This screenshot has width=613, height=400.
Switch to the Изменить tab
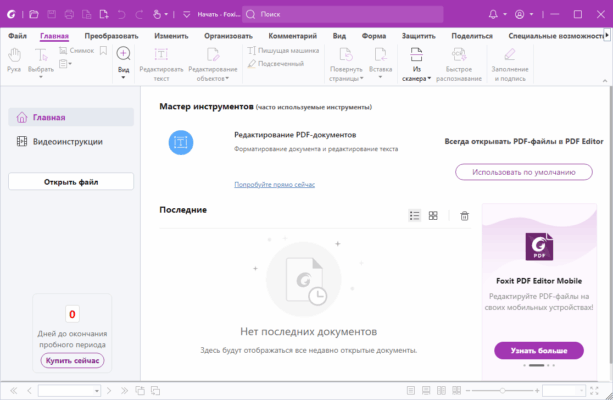tap(171, 36)
